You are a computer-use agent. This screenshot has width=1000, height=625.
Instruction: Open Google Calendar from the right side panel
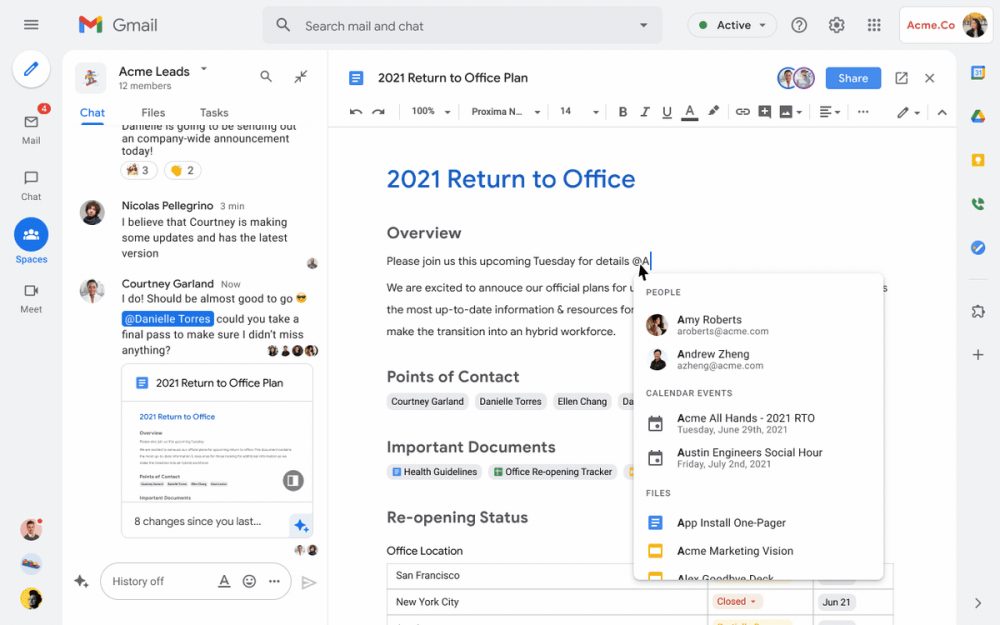coord(978,72)
